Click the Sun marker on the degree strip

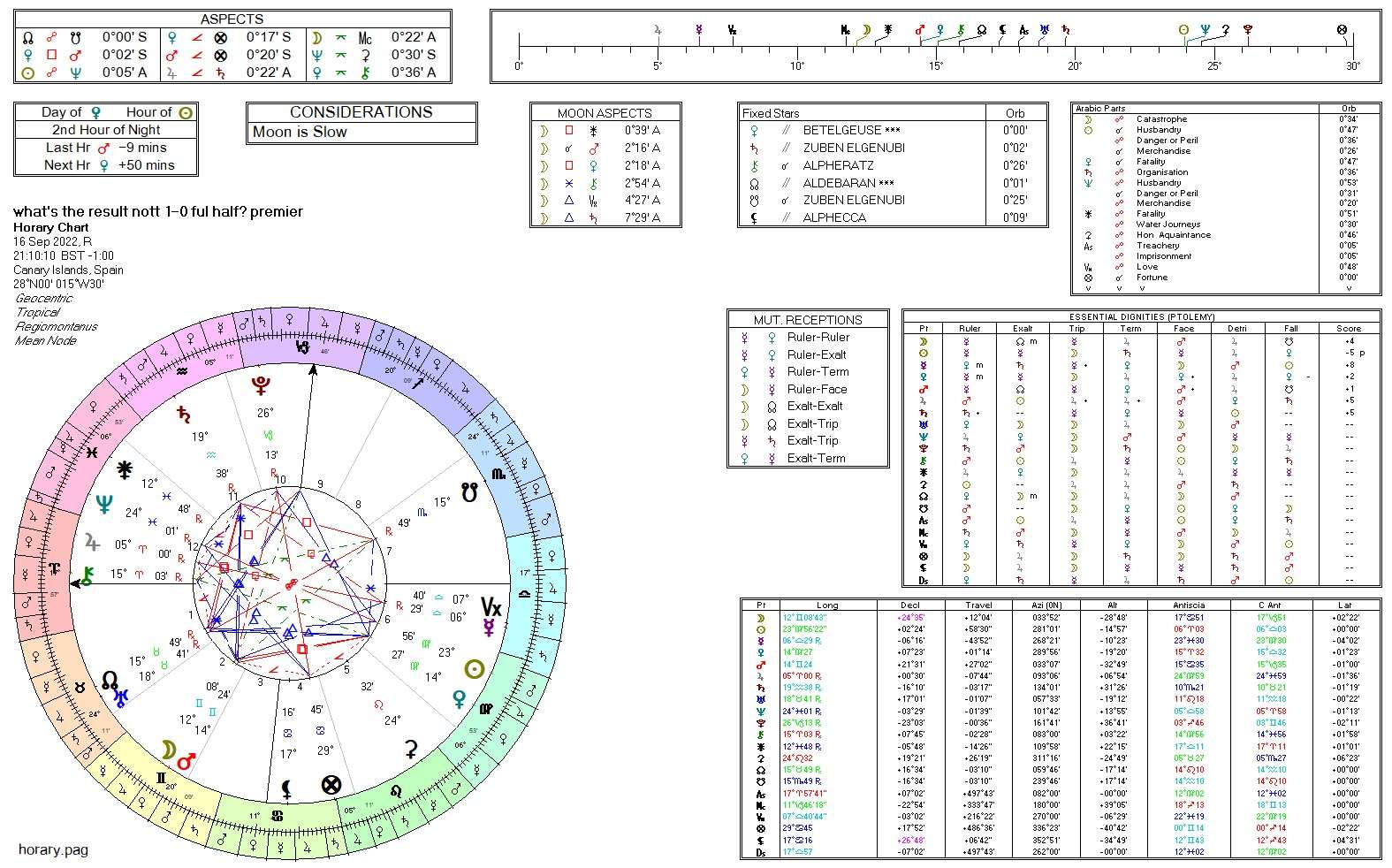(x=1184, y=30)
